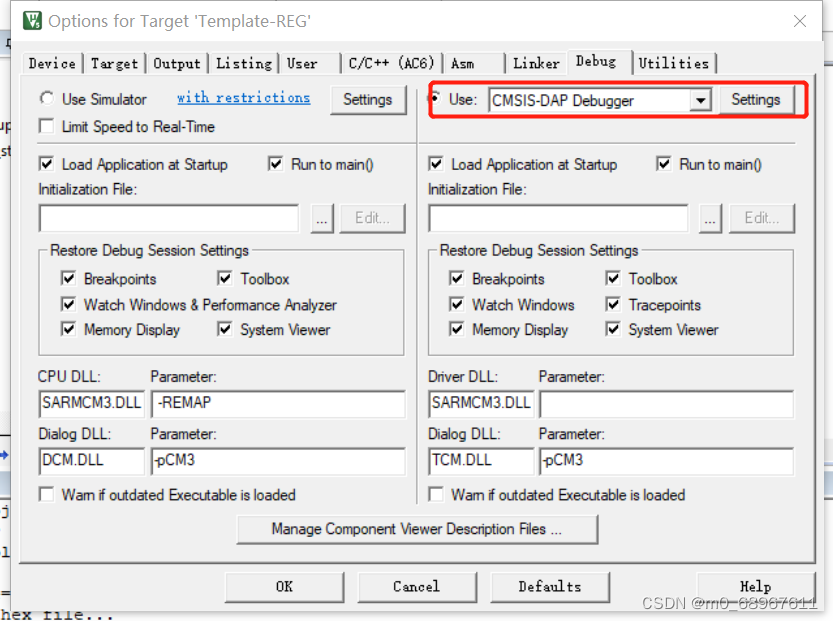Select the Use hardware debugger radio button

(436, 98)
